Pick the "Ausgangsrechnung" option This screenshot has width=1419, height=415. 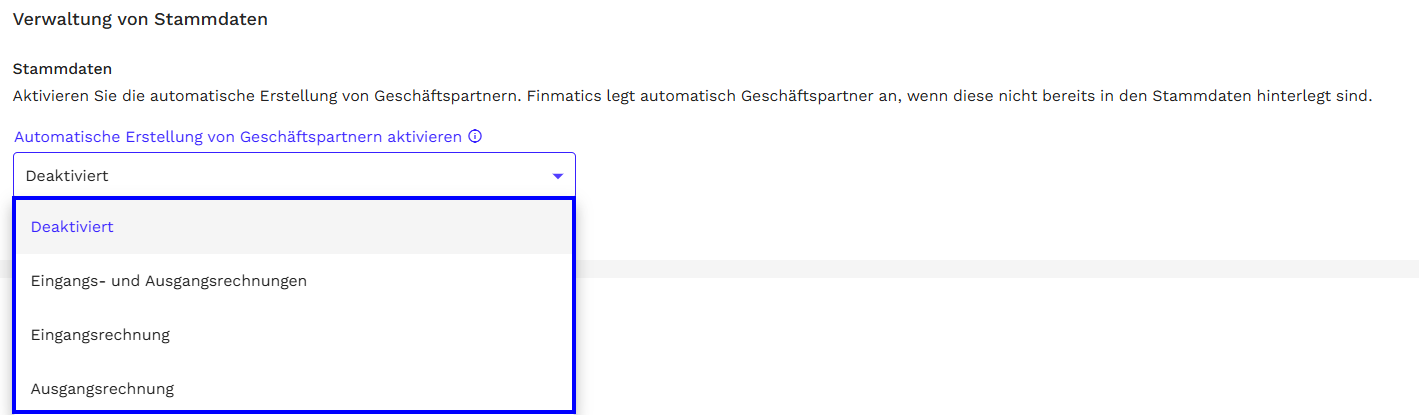(102, 389)
